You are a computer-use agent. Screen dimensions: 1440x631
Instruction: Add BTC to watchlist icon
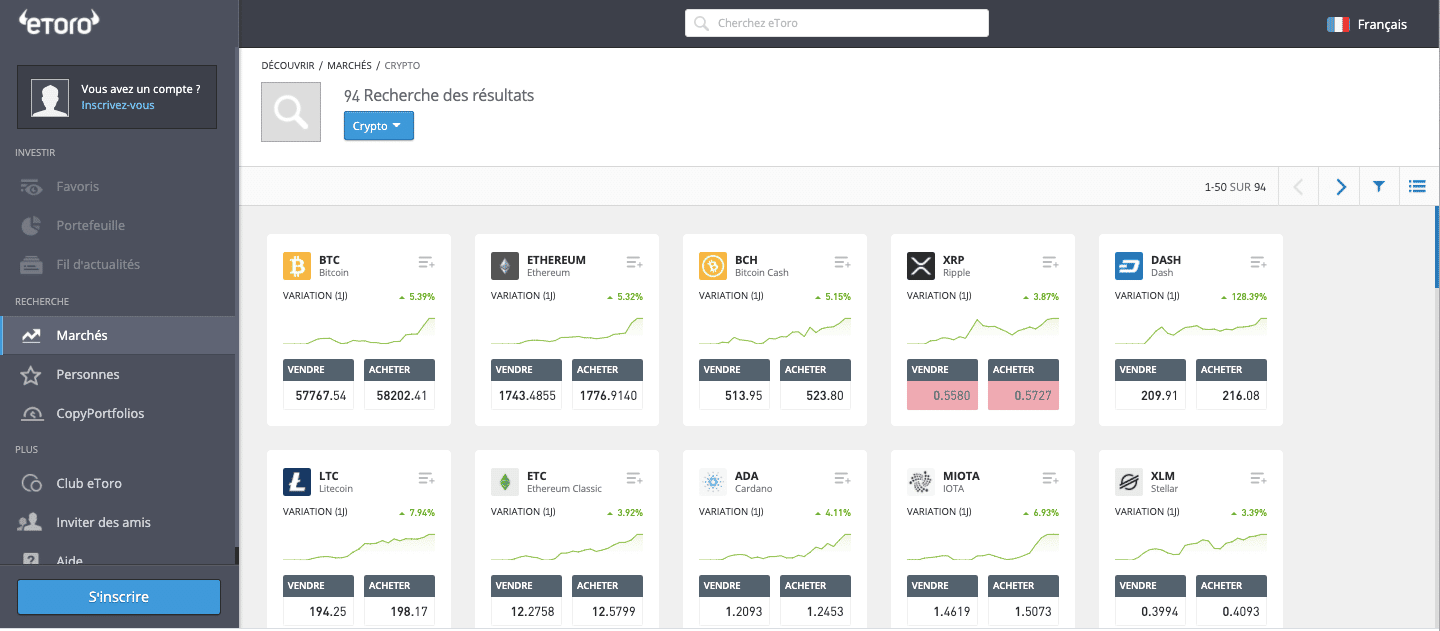coord(426,262)
